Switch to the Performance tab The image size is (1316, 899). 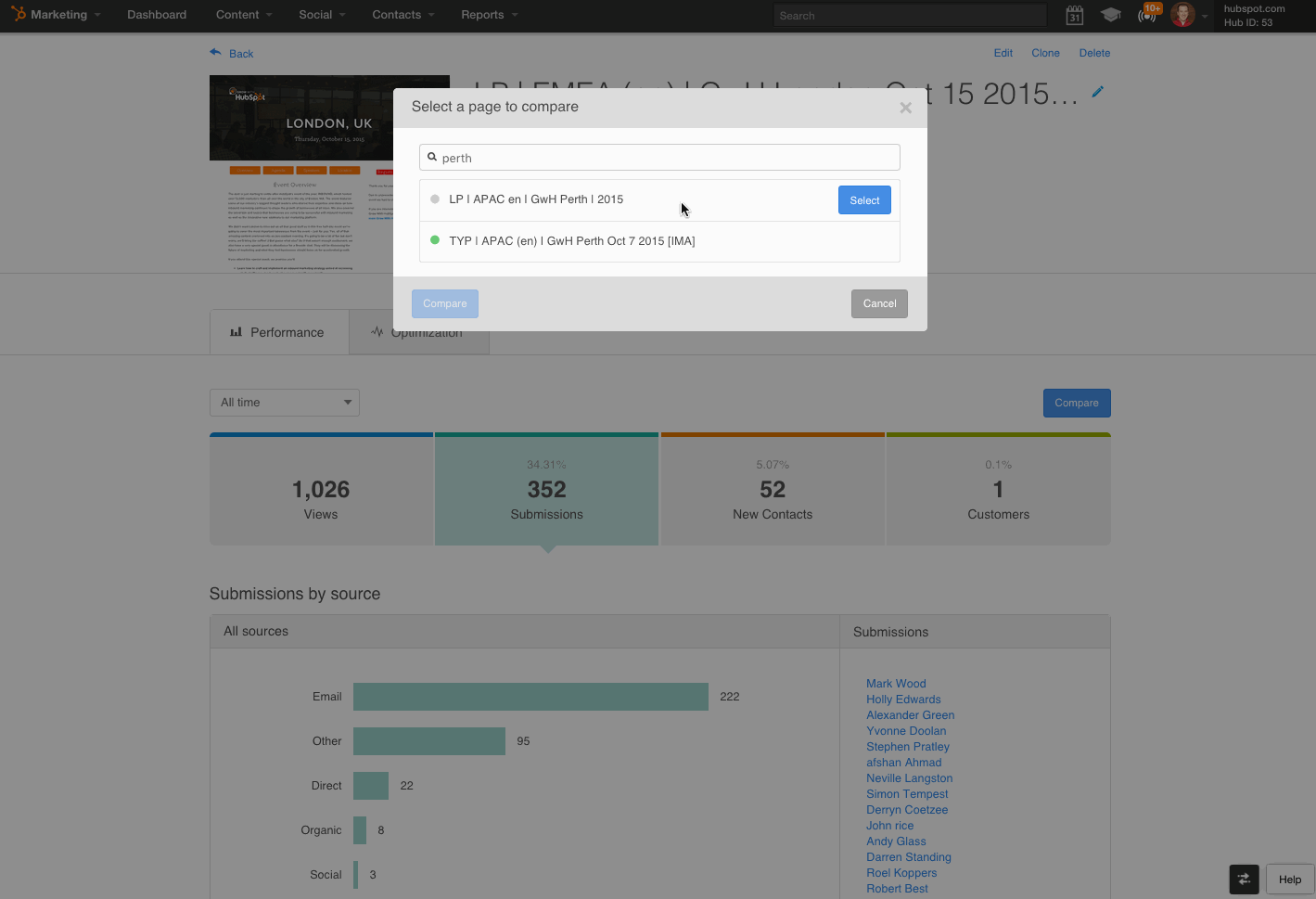[x=278, y=332]
